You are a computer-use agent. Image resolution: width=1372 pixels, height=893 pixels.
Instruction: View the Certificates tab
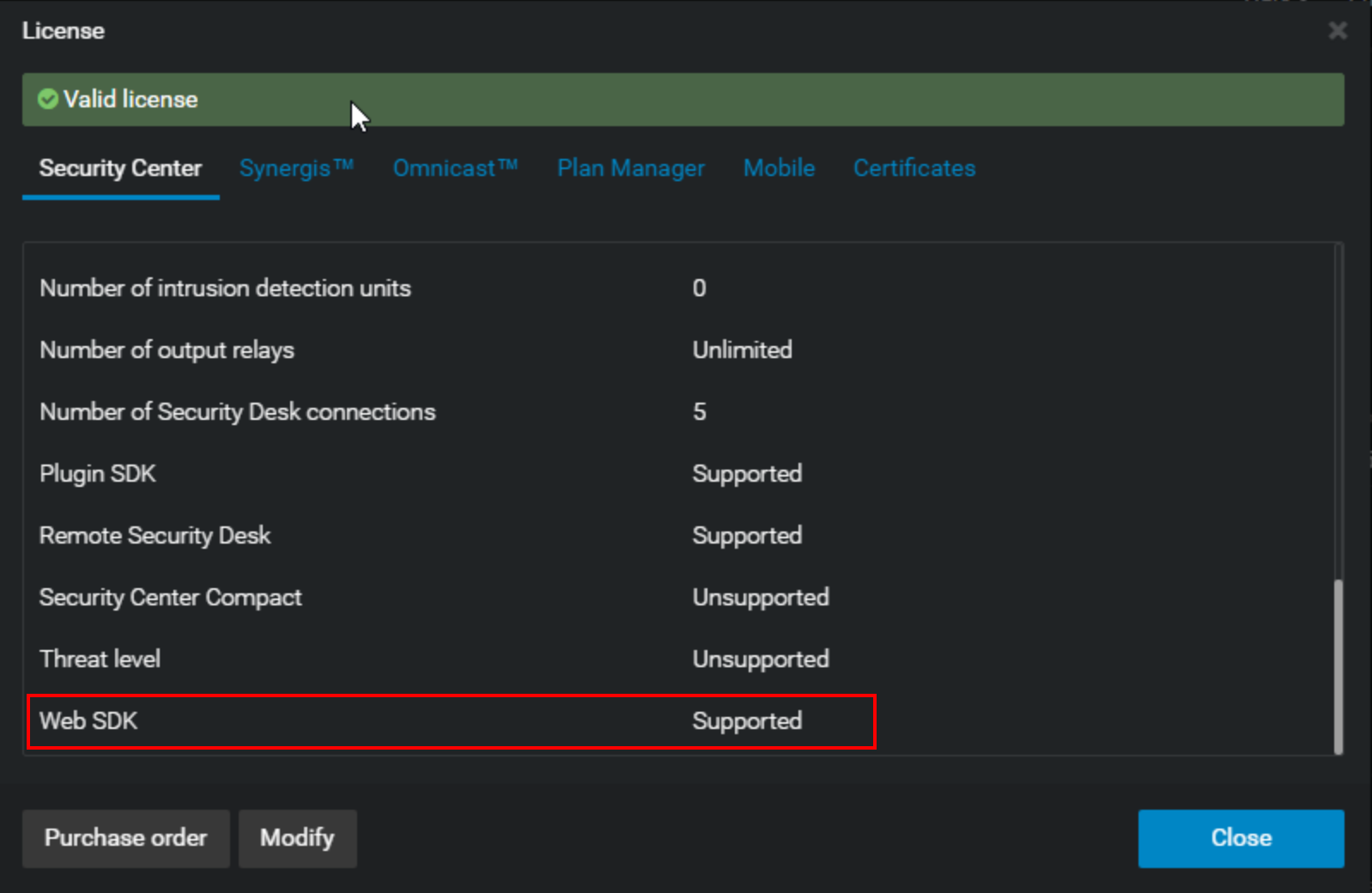(x=914, y=168)
